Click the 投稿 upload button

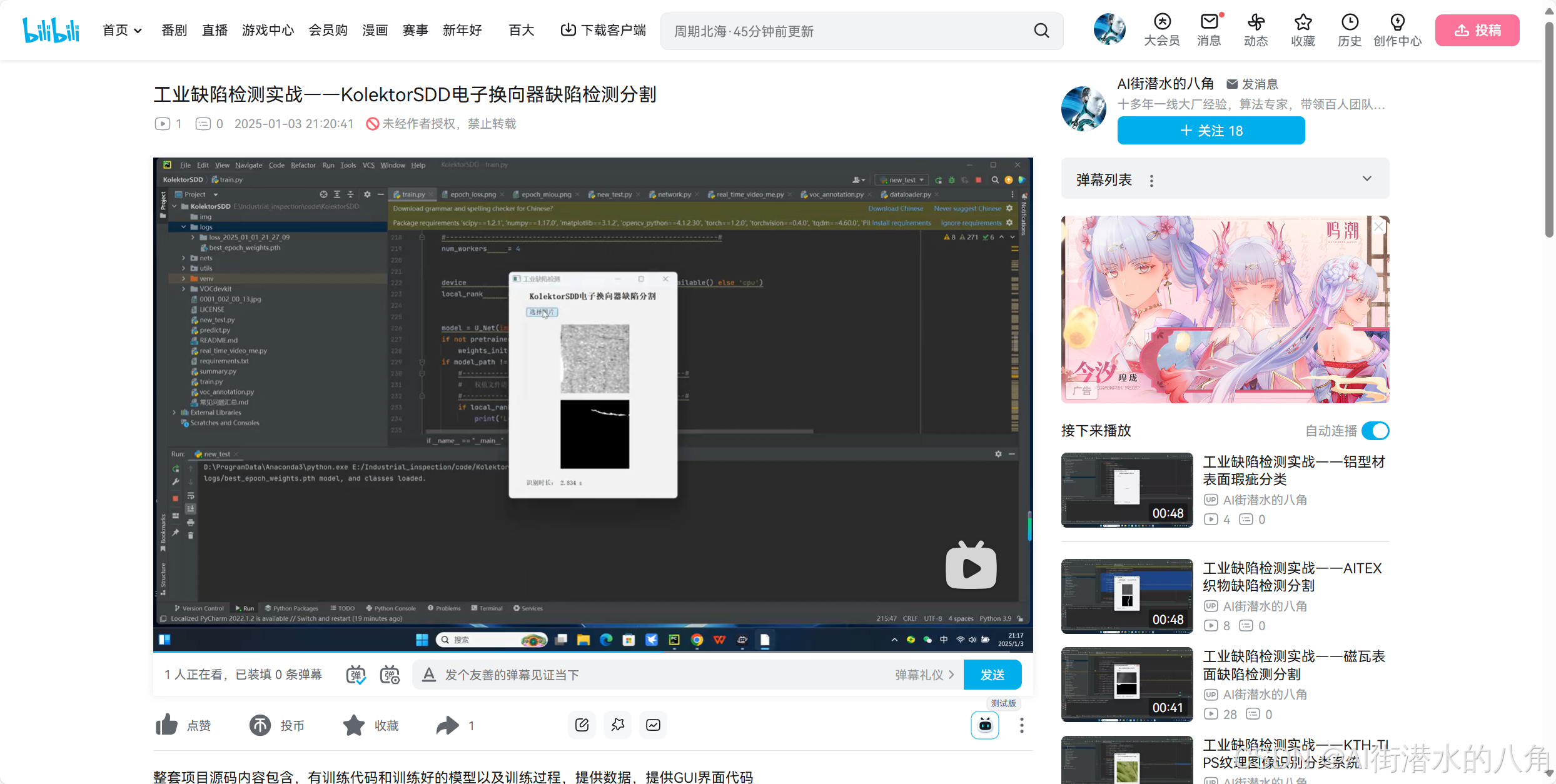point(1477,30)
